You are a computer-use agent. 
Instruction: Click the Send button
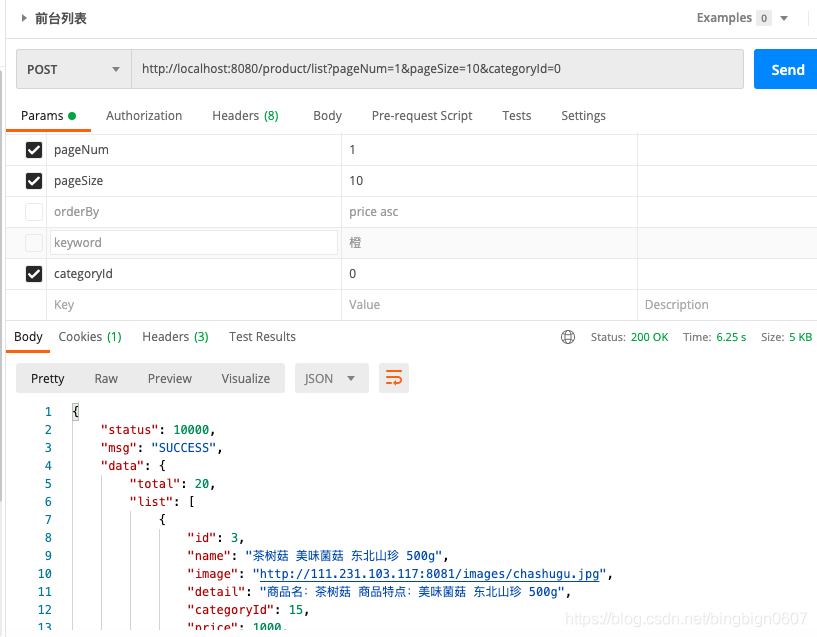[787, 69]
